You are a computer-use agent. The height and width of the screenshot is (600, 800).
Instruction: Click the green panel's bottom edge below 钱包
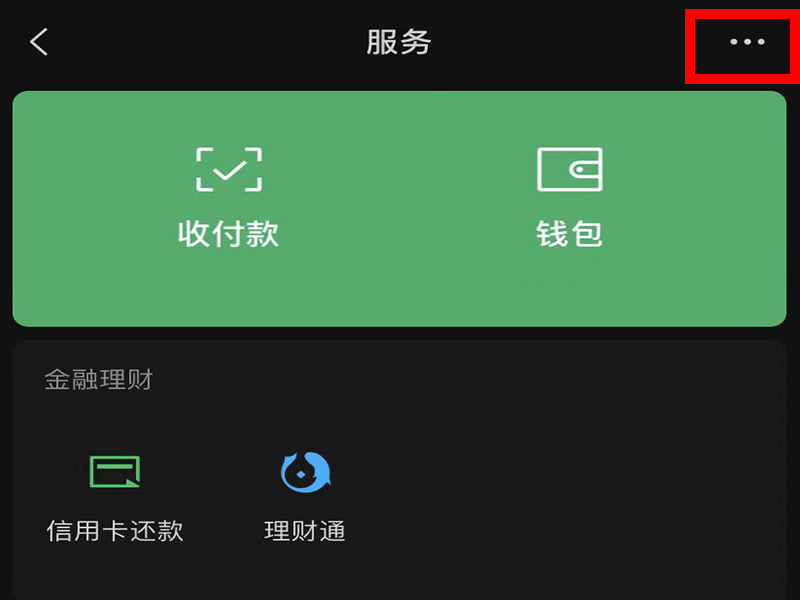569,322
